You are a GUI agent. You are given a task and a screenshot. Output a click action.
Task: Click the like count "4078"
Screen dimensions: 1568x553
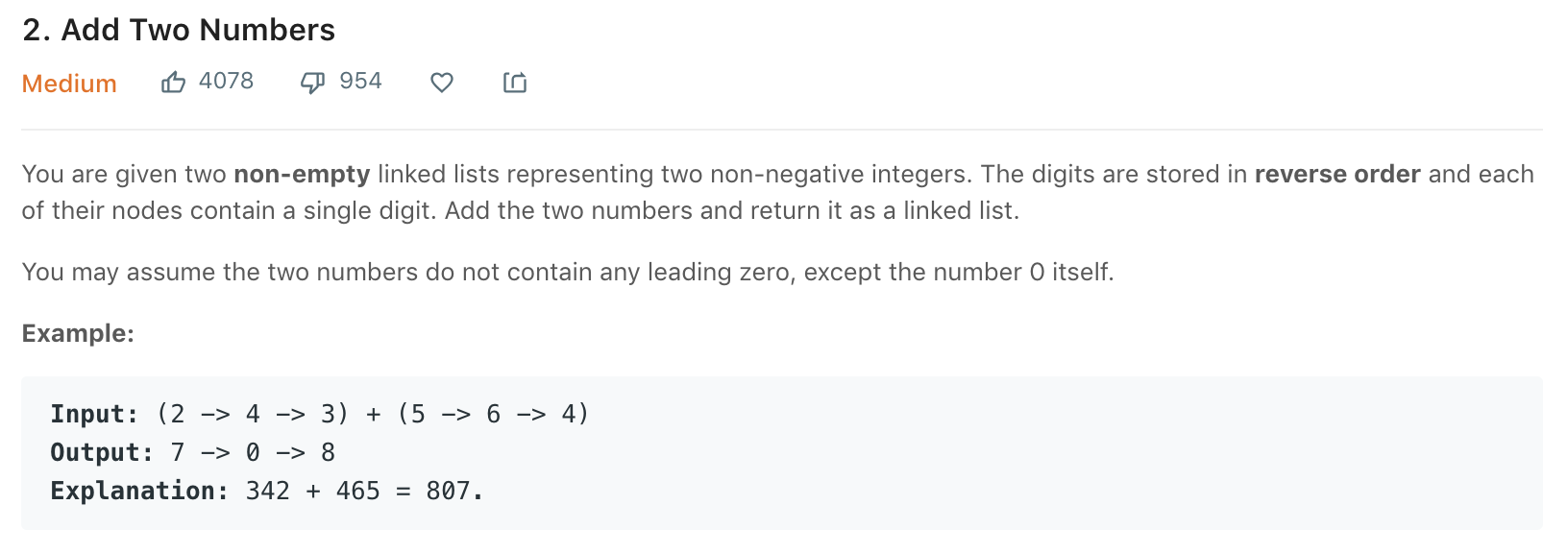click(226, 81)
